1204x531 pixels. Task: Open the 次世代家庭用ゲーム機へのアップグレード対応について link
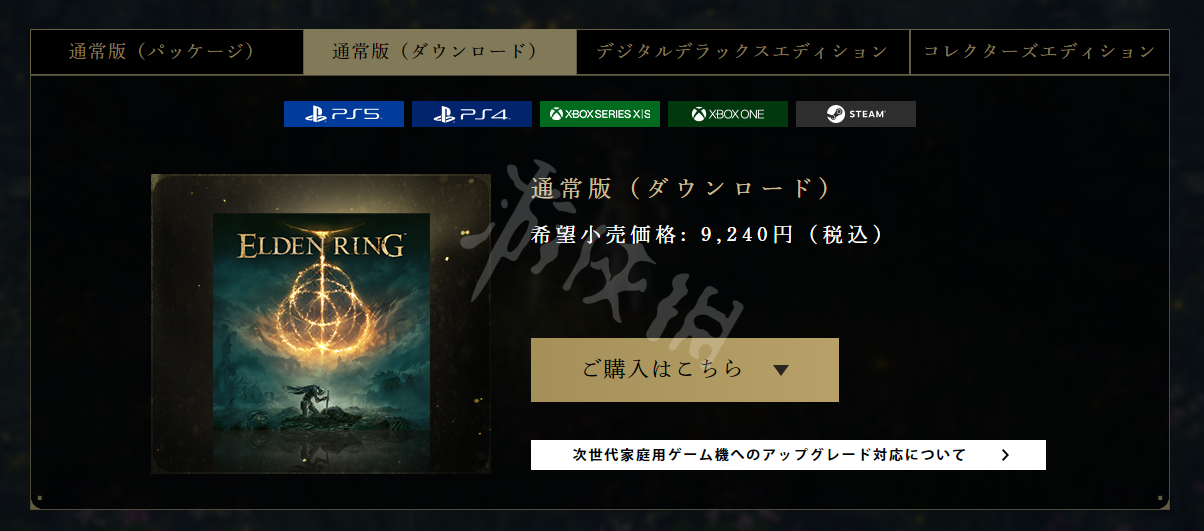point(788,455)
